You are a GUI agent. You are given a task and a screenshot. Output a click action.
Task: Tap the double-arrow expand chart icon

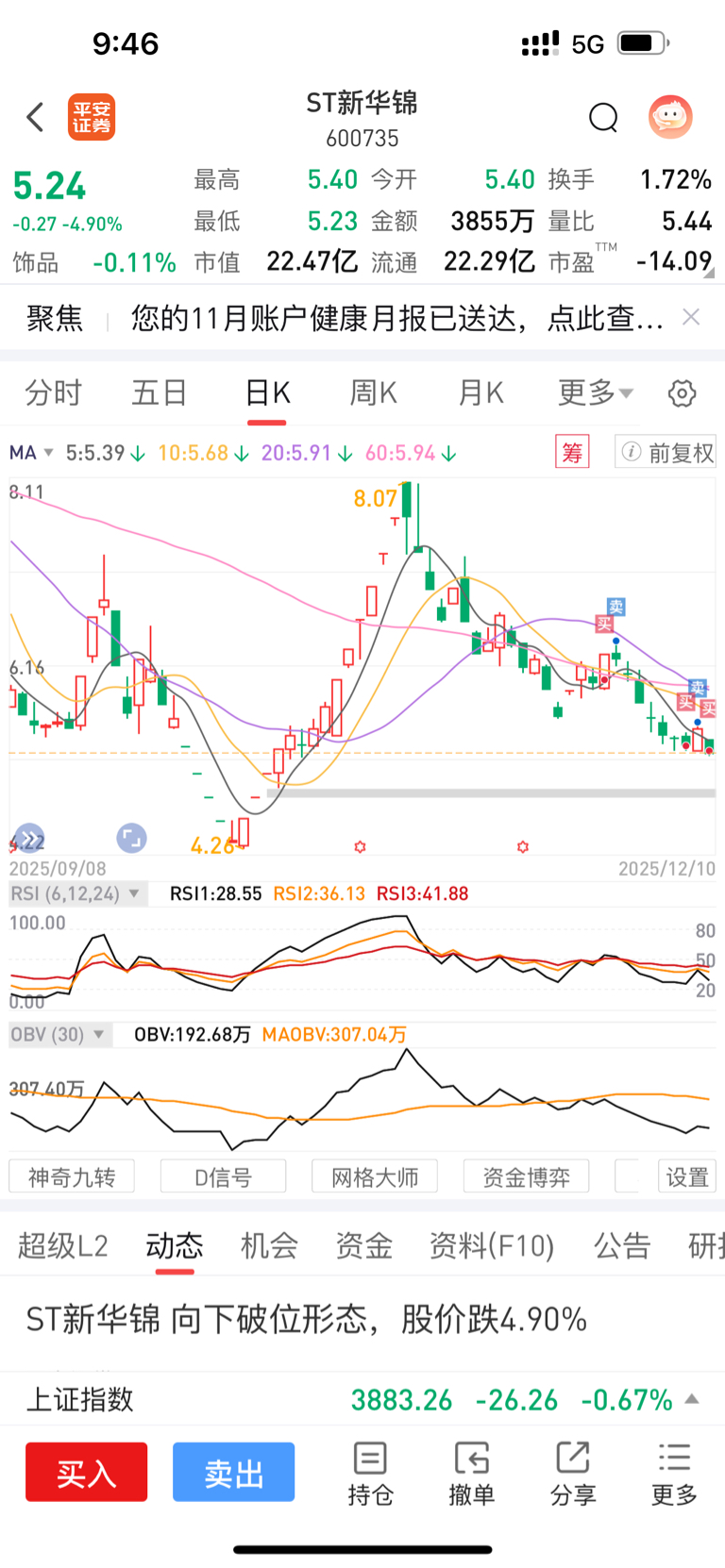point(29,837)
